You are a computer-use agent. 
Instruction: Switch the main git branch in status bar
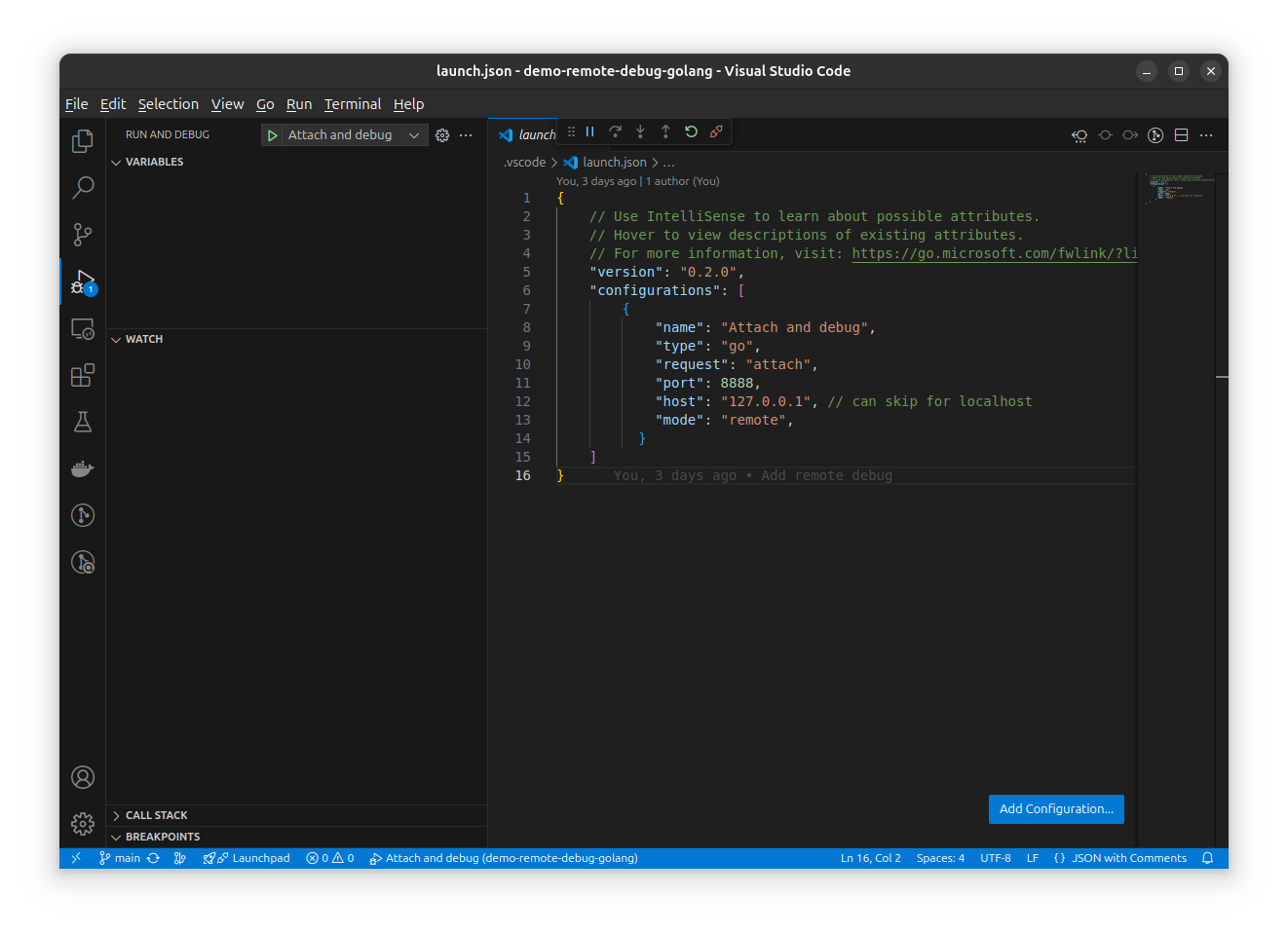120,858
